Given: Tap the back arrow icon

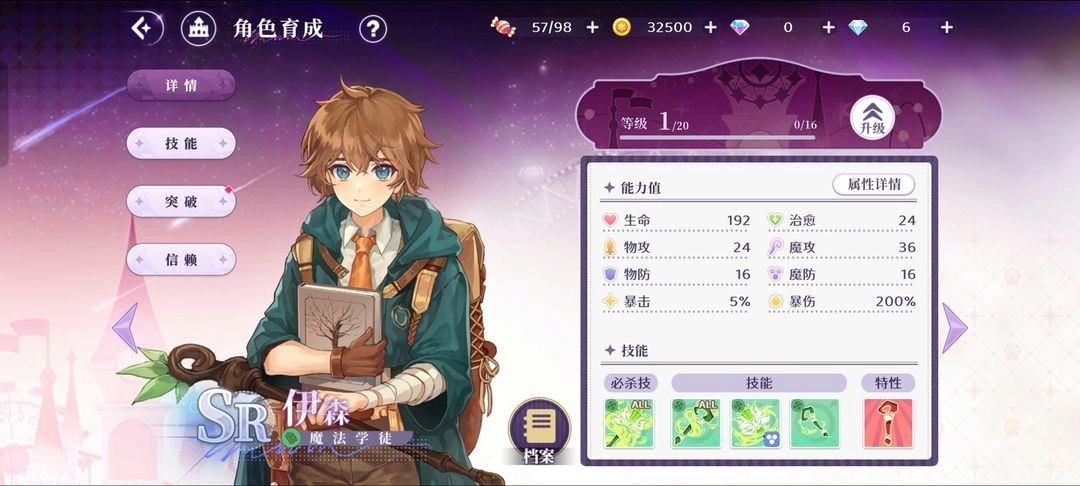Looking at the screenshot, I should tap(143, 29).
